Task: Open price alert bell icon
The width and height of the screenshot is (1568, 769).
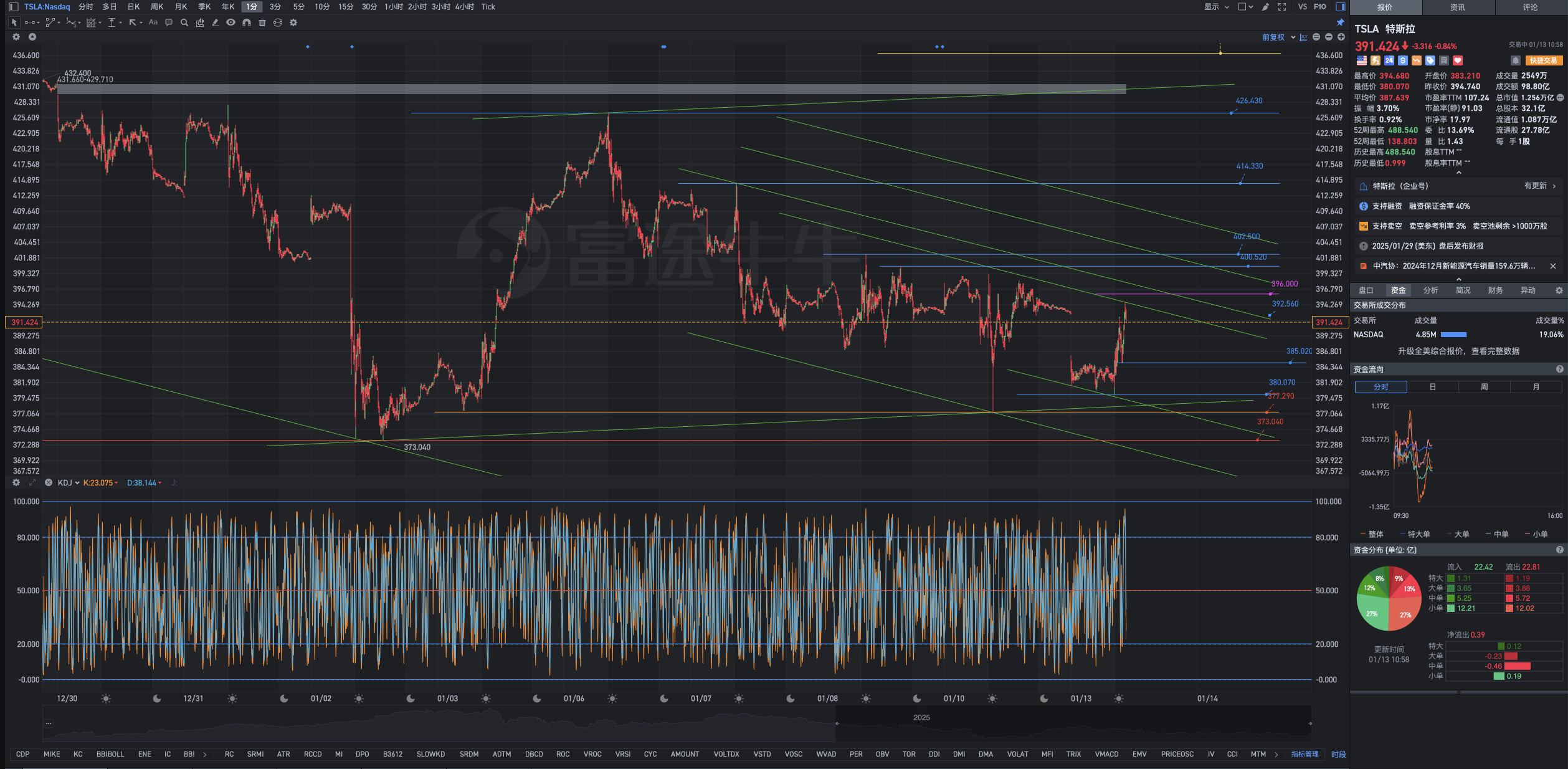Action: [x=1516, y=60]
